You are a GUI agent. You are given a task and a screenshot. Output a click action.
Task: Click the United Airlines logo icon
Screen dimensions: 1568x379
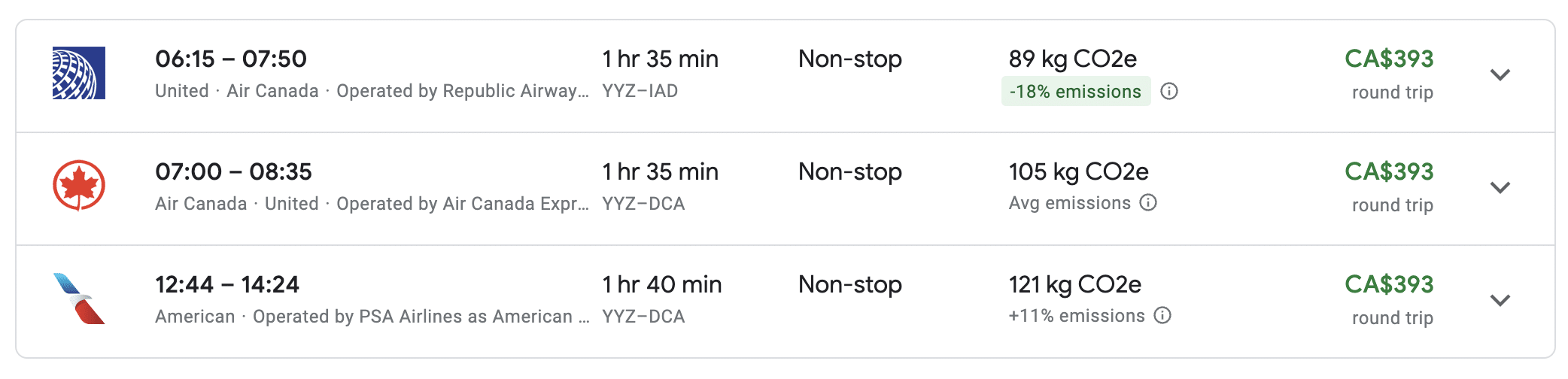point(79,74)
